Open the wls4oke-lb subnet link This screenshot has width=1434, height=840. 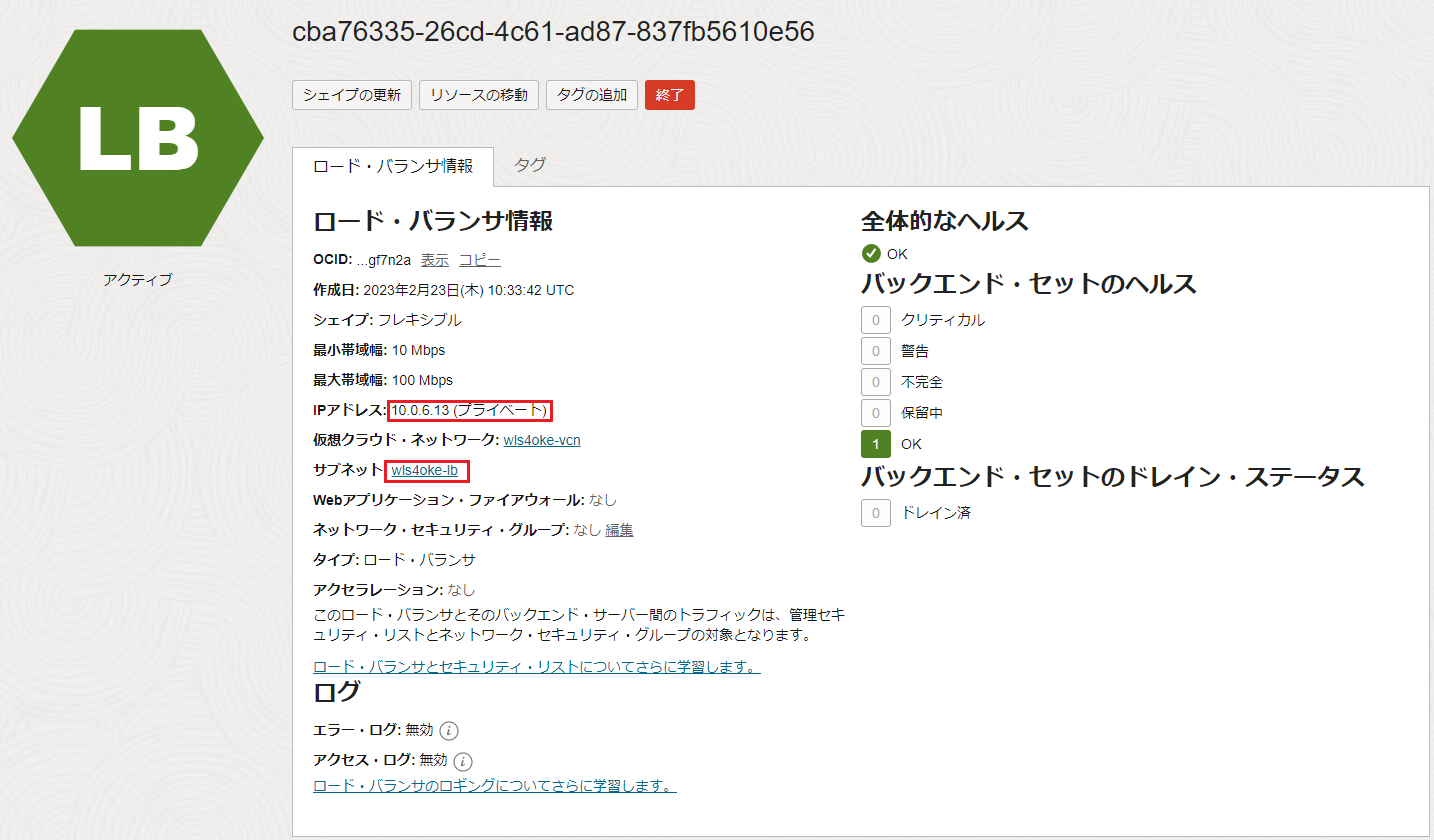click(x=425, y=470)
